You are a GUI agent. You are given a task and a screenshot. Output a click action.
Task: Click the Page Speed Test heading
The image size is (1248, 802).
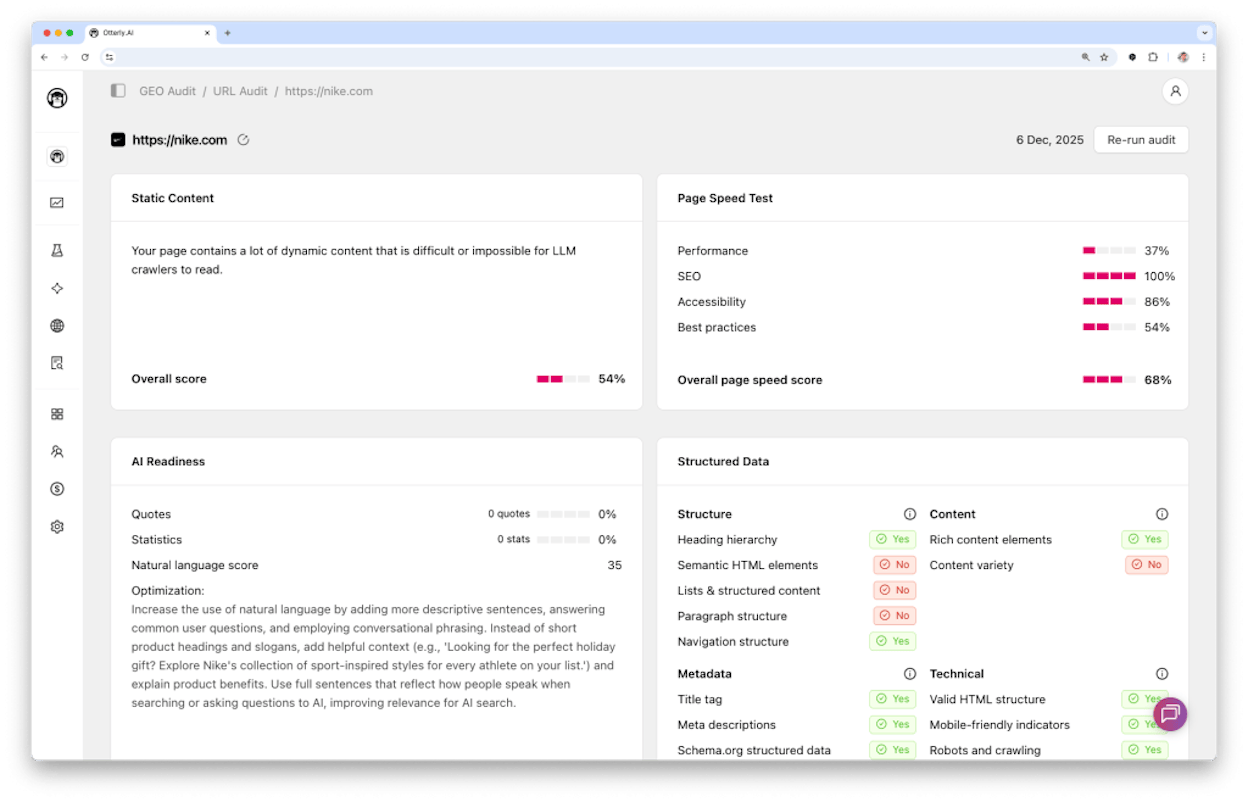725,198
